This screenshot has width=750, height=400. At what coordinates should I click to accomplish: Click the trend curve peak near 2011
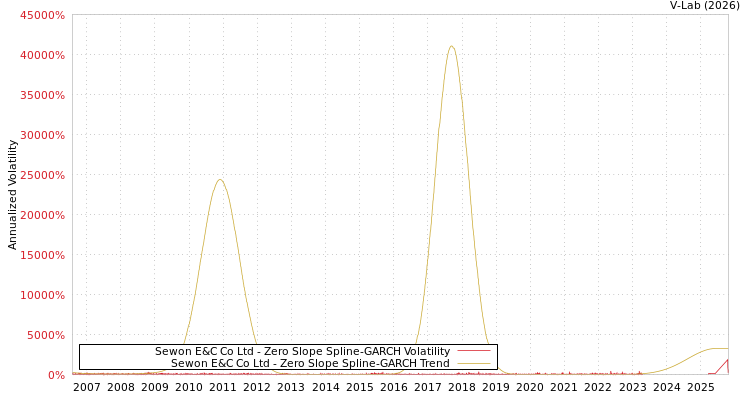(x=220, y=180)
